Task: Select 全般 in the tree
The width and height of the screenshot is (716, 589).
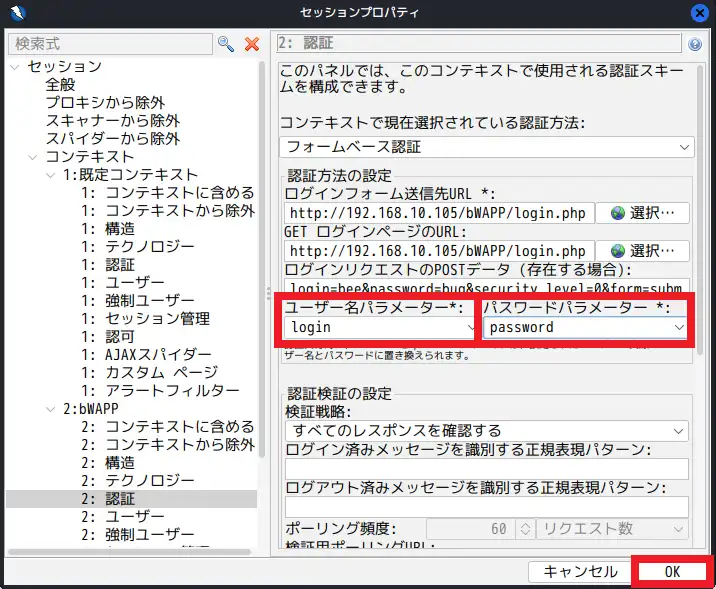Action: (60, 84)
